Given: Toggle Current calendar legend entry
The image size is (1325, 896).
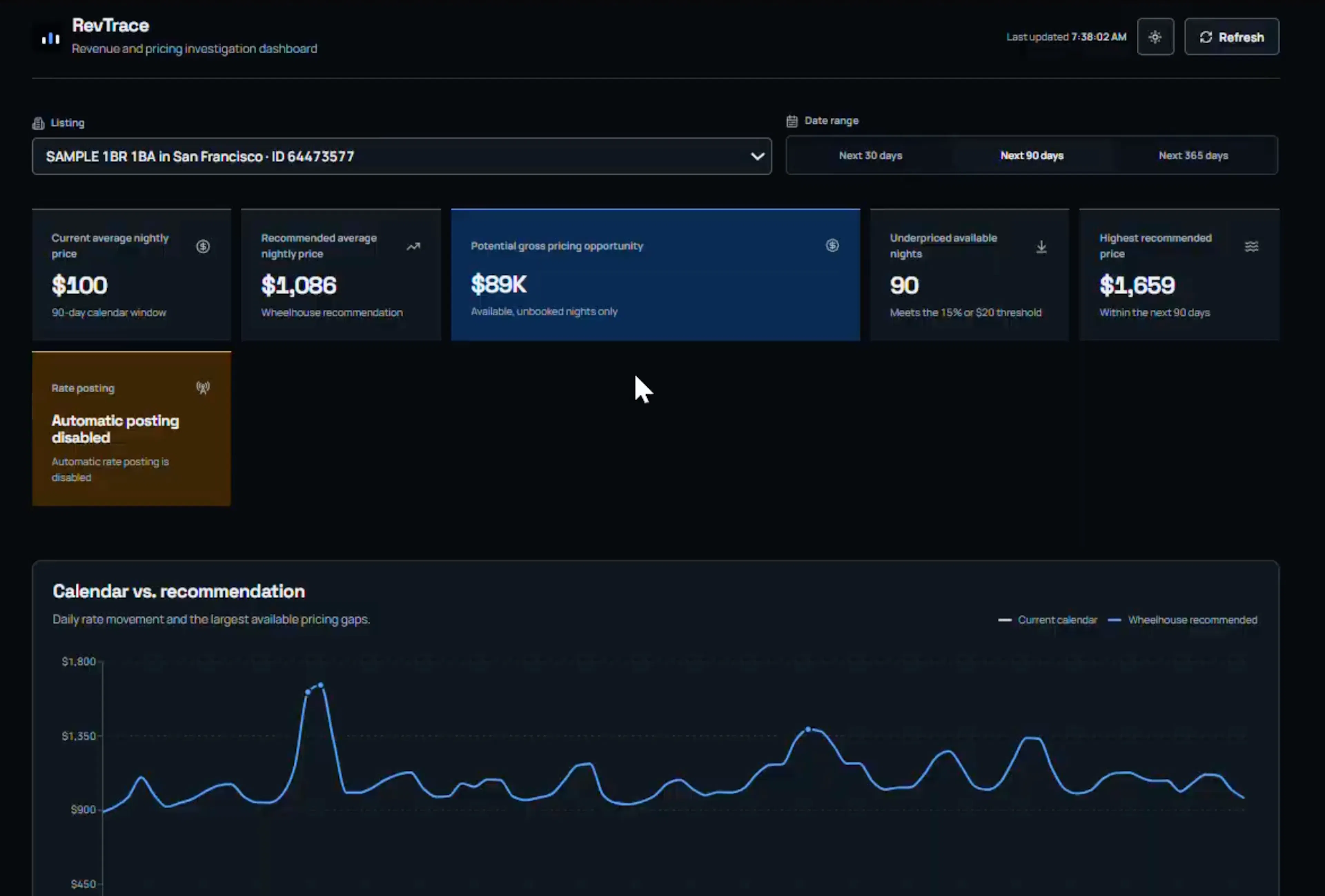Looking at the screenshot, I should point(1047,620).
